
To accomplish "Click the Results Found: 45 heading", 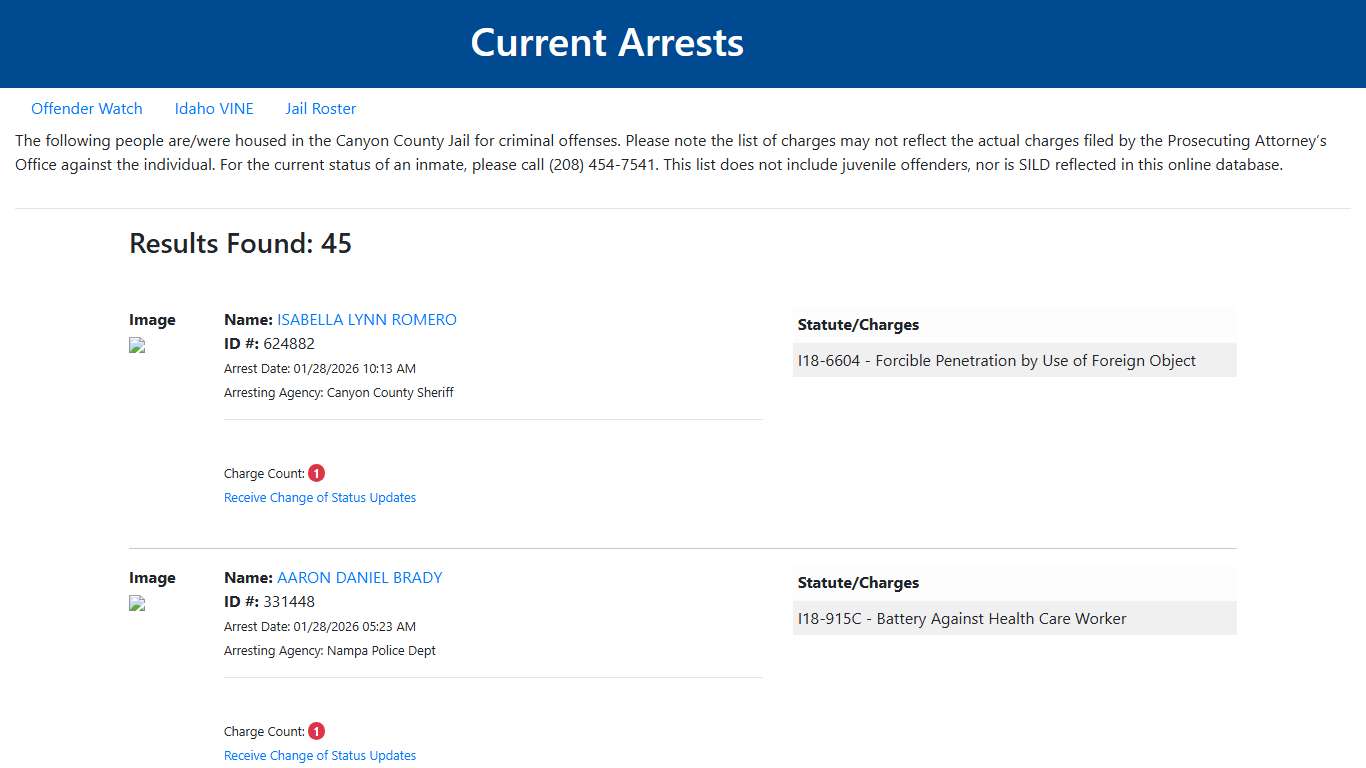I will tap(240, 243).
